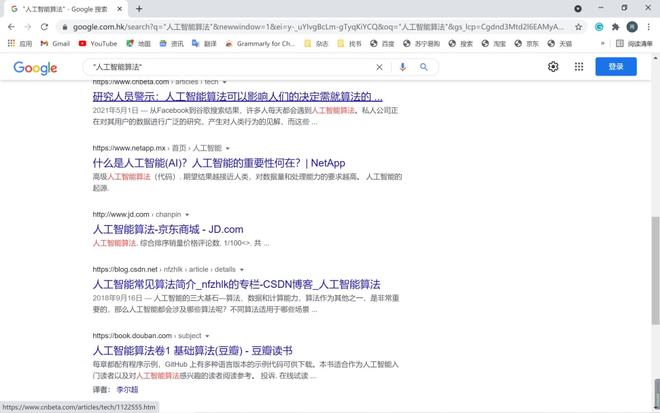The height and width of the screenshot is (413, 660).
Task: Open the CSDN 人工智能常见算法简介 result
Action: click(237, 285)
